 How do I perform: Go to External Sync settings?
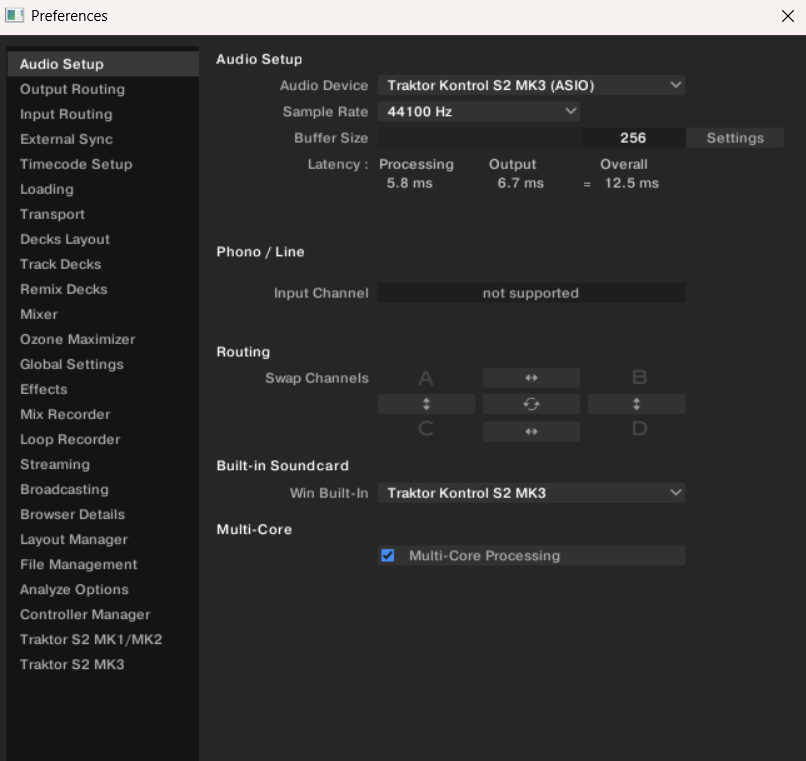coord(103,139)
